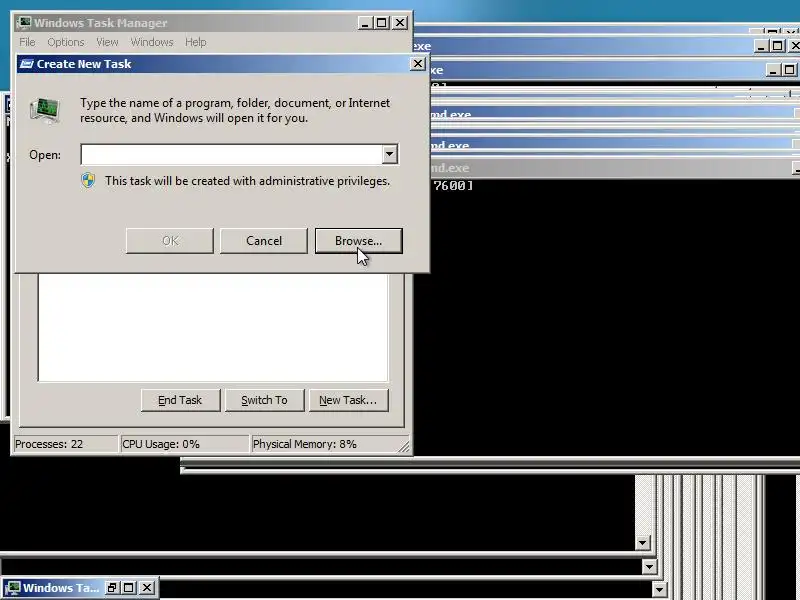Viewport: 800px width, 600px height.
Task: Click the empty task list area
Action: (213, 328)
